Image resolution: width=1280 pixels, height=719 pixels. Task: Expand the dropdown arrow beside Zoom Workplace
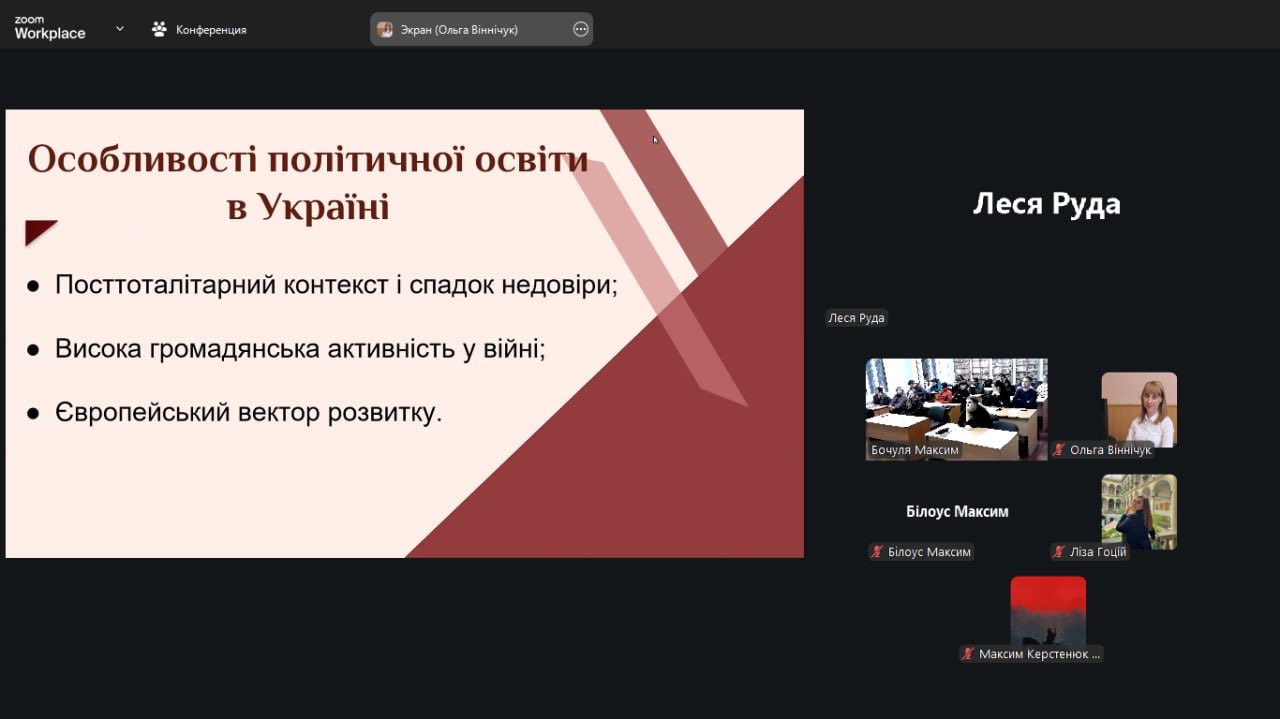[120, 29]
